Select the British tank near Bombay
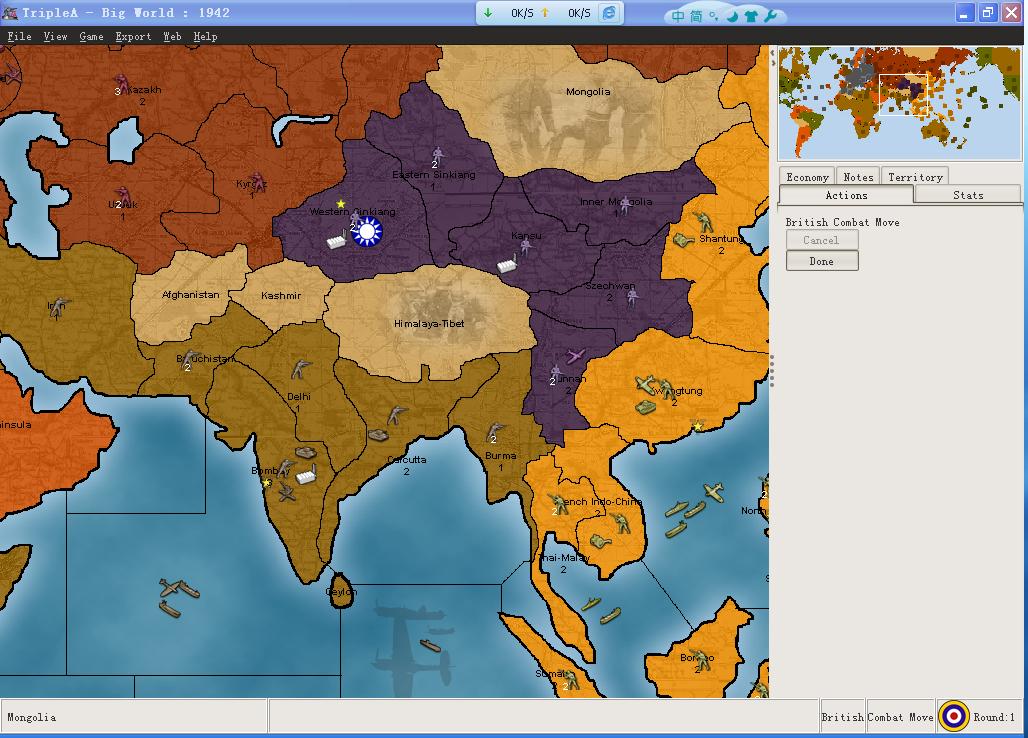The height and width of the screenshot is (738, 1028). 306,452
